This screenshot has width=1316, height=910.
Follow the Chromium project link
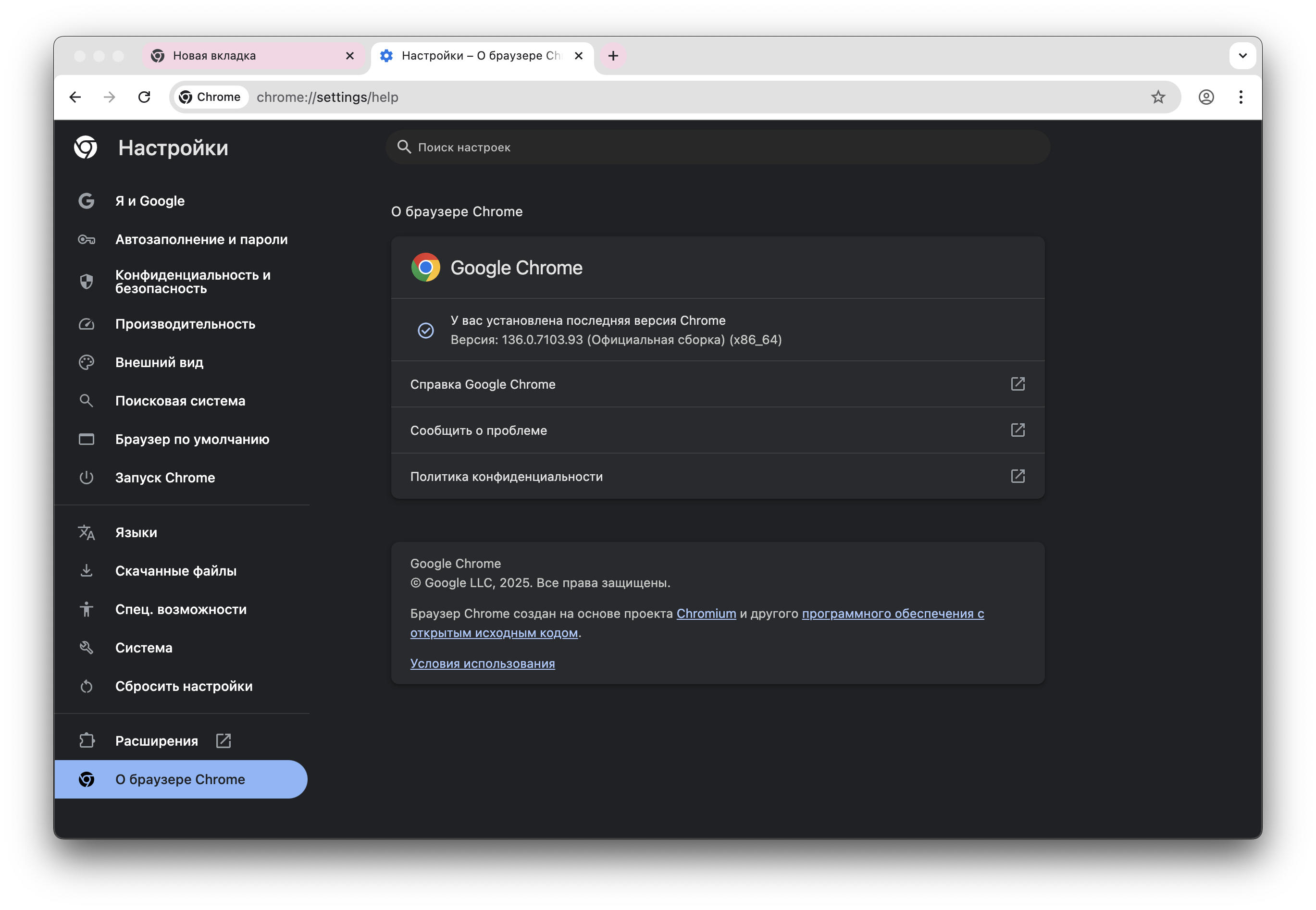[706, 614]
